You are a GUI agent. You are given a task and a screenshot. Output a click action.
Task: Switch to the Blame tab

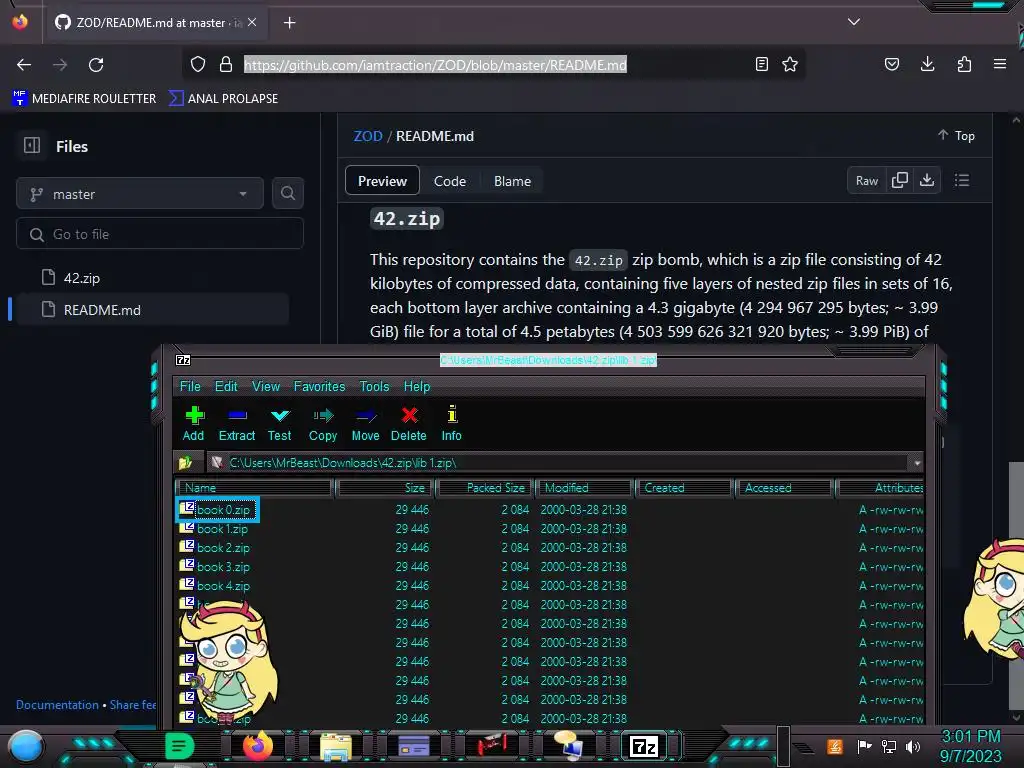512,181
